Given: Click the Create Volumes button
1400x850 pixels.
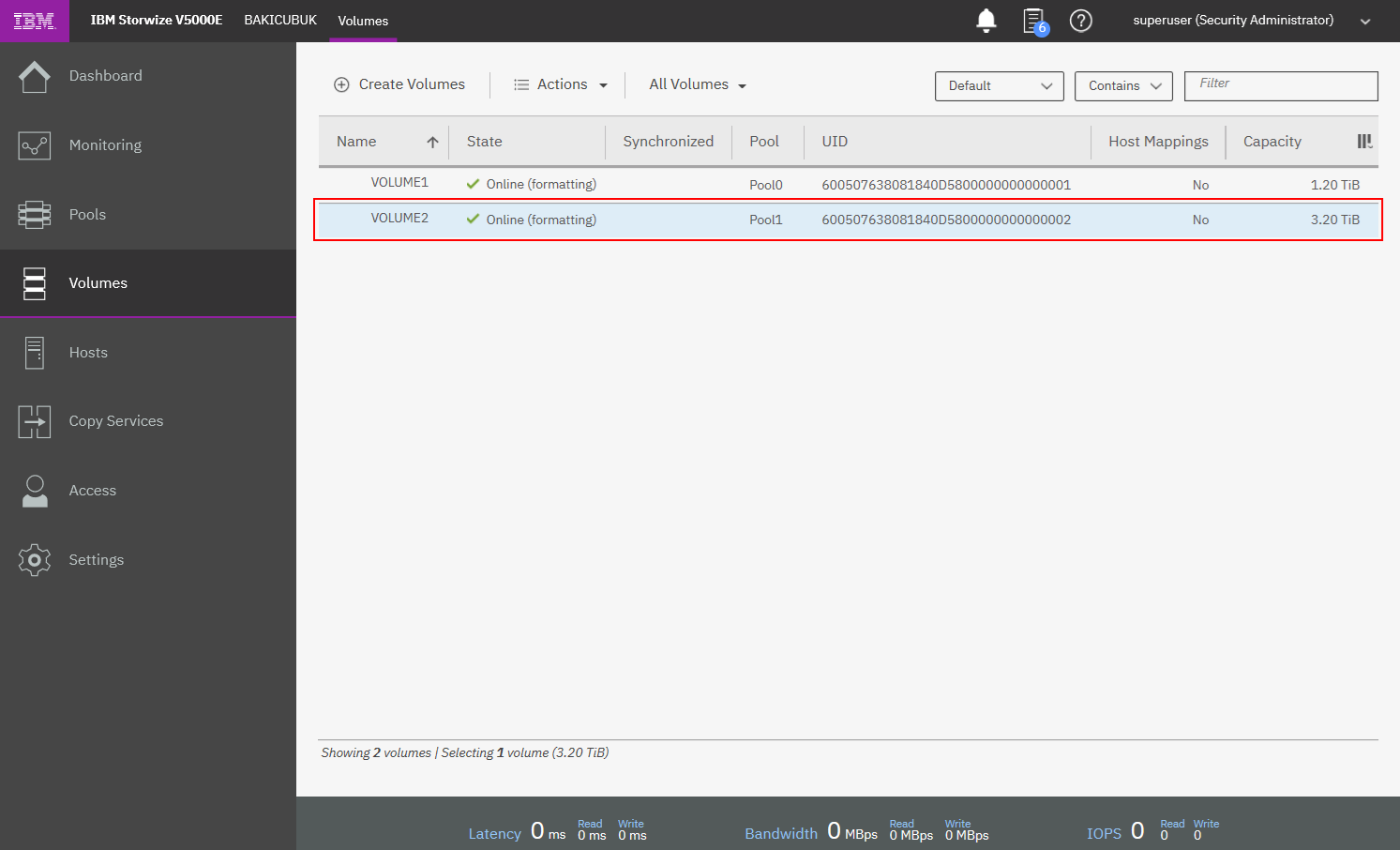Looking at the screenshot, I should click(399, 84).
